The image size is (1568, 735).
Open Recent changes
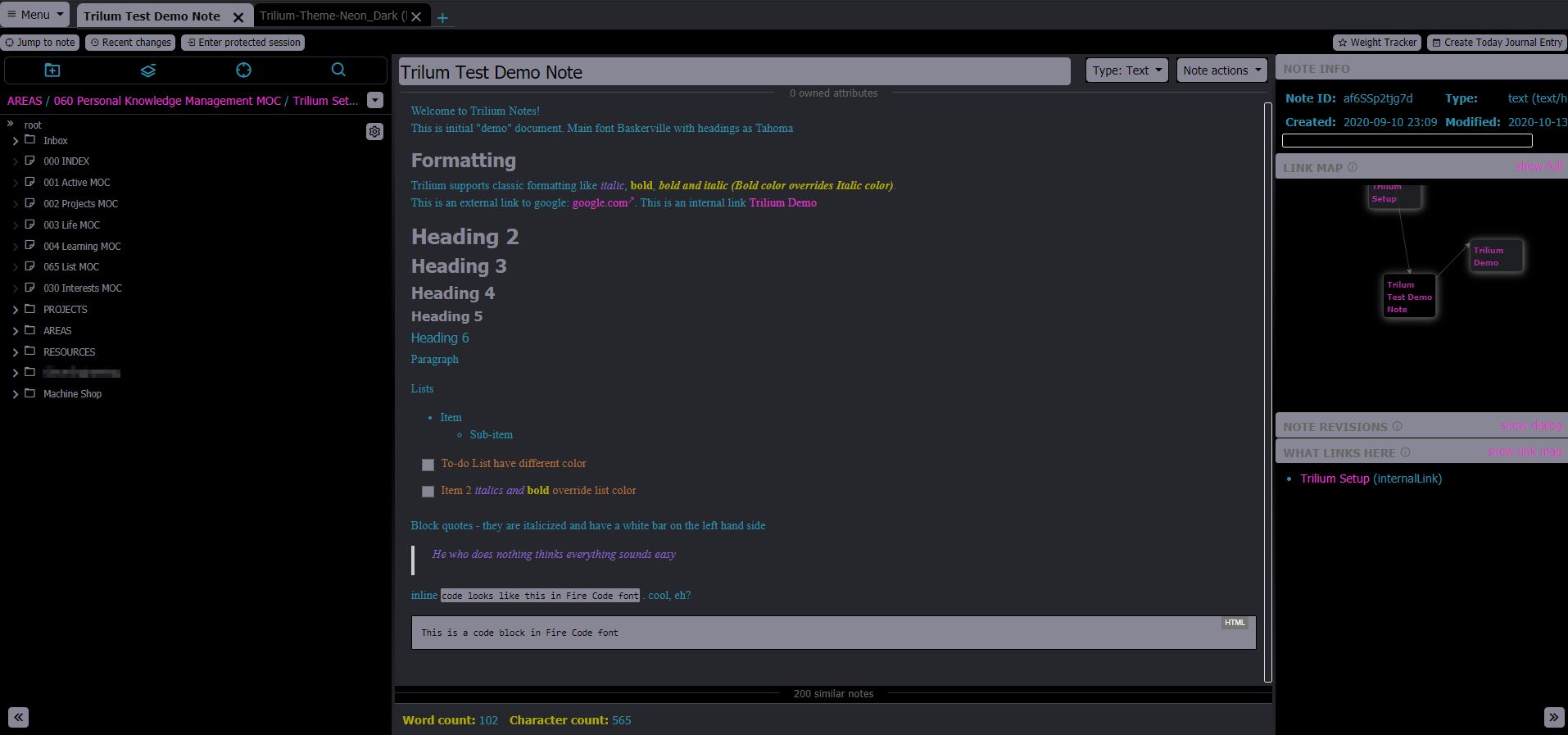[x=130, y=43]
